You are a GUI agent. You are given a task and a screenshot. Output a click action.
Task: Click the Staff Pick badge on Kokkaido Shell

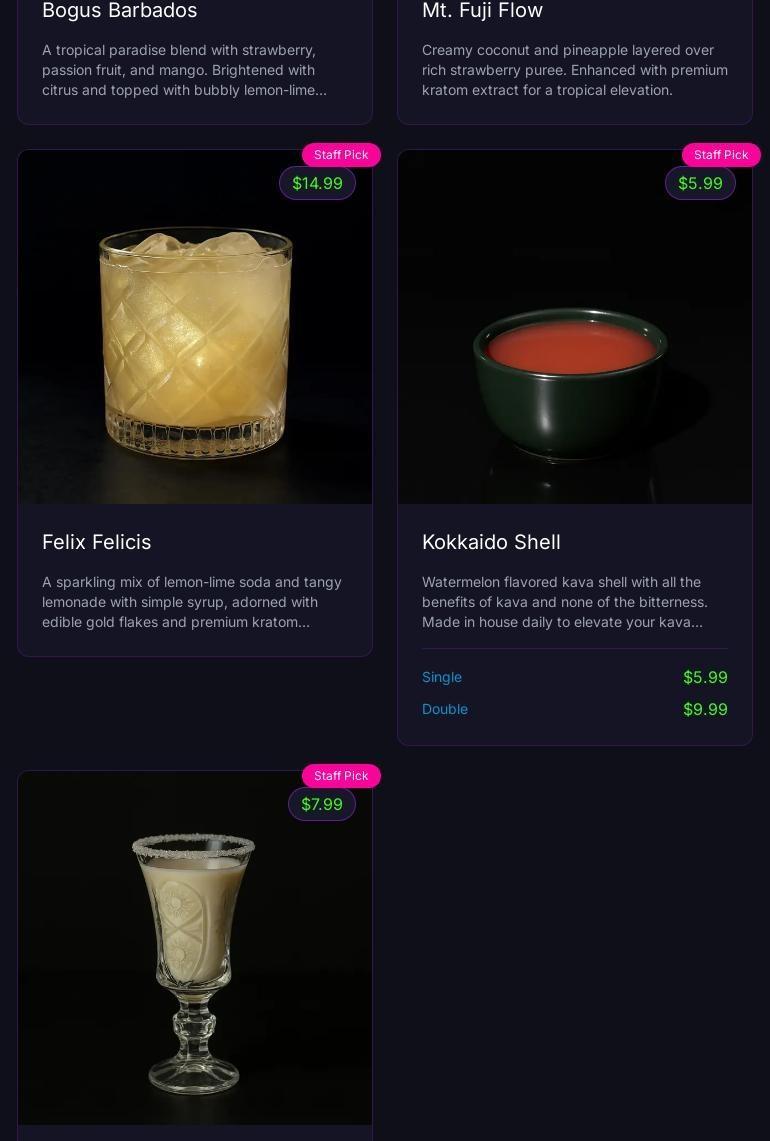coord(721,155)
